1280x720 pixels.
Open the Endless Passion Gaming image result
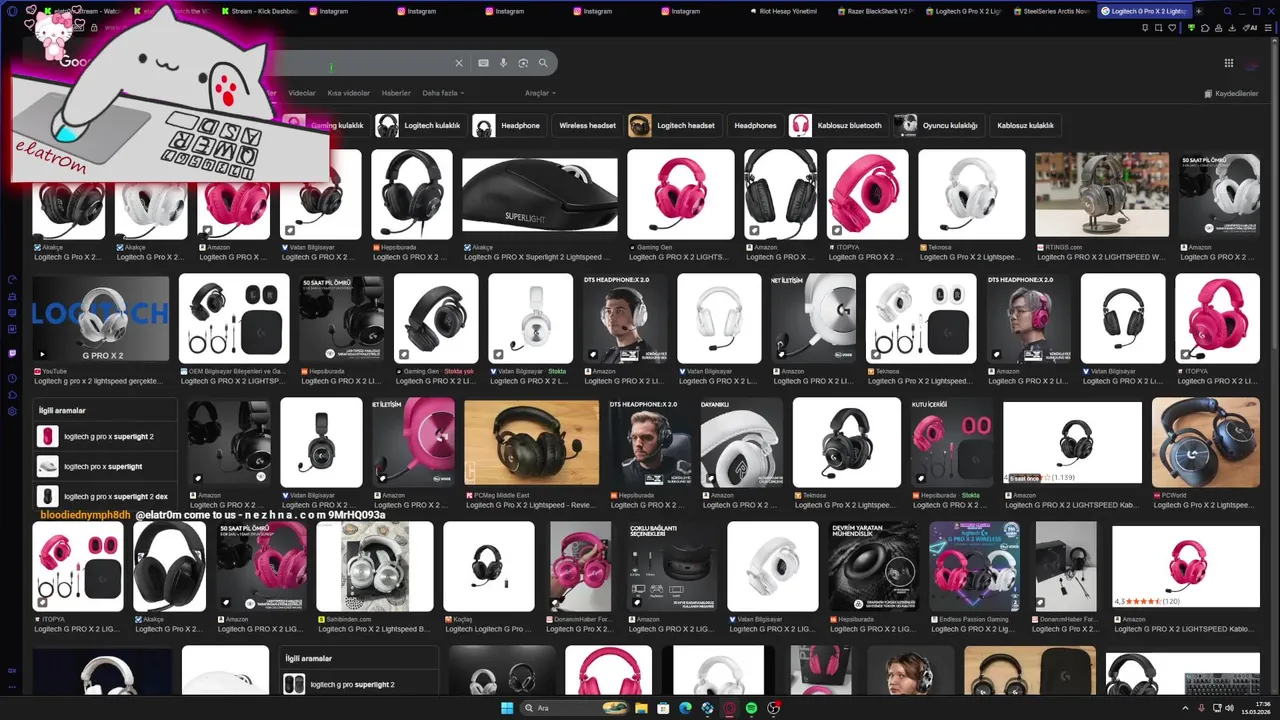[974, 566]
